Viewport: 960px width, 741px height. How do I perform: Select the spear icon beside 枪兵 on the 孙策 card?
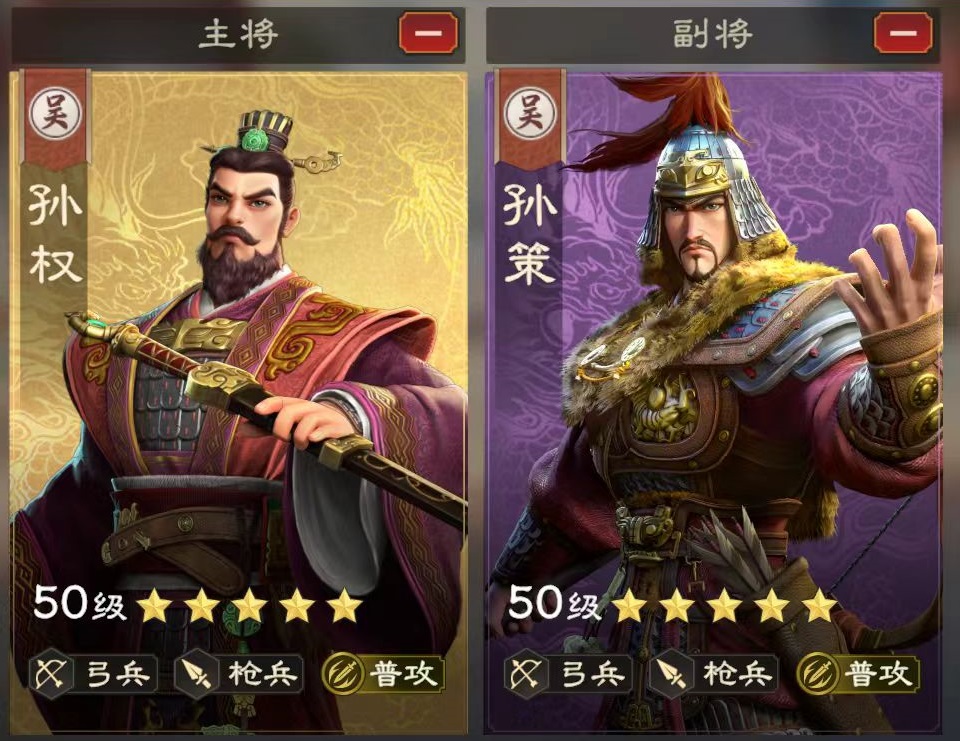click(x=670, y=674)
